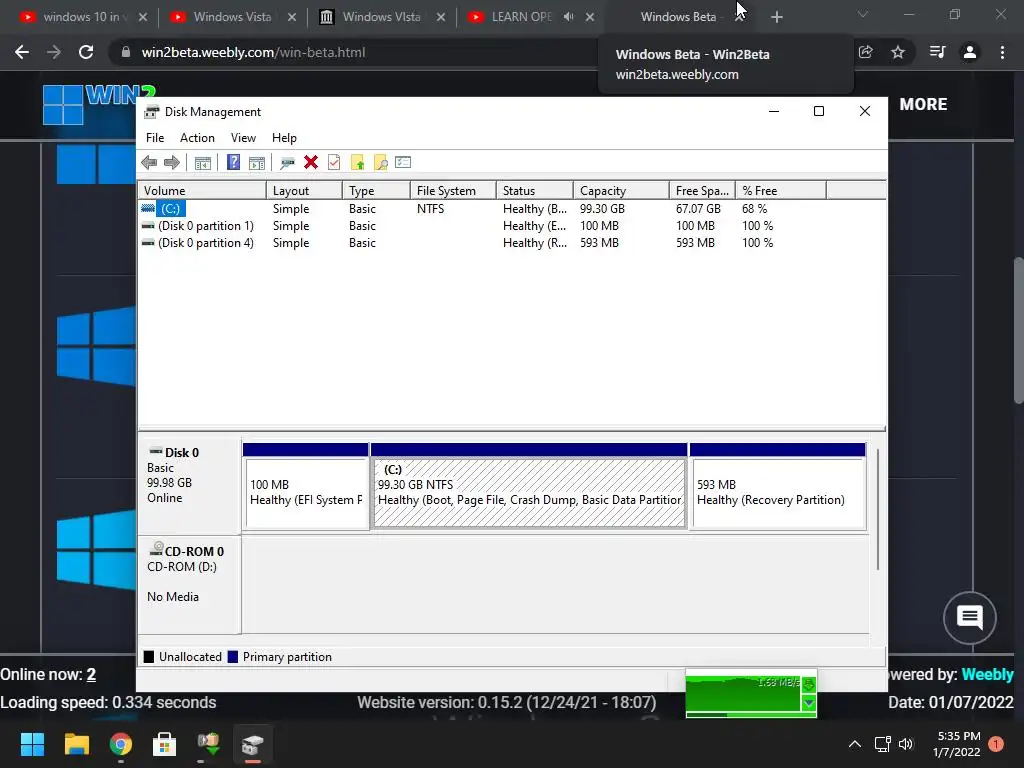Bookmark this page with star icon
1024x768 pixels.
point(898,52)
